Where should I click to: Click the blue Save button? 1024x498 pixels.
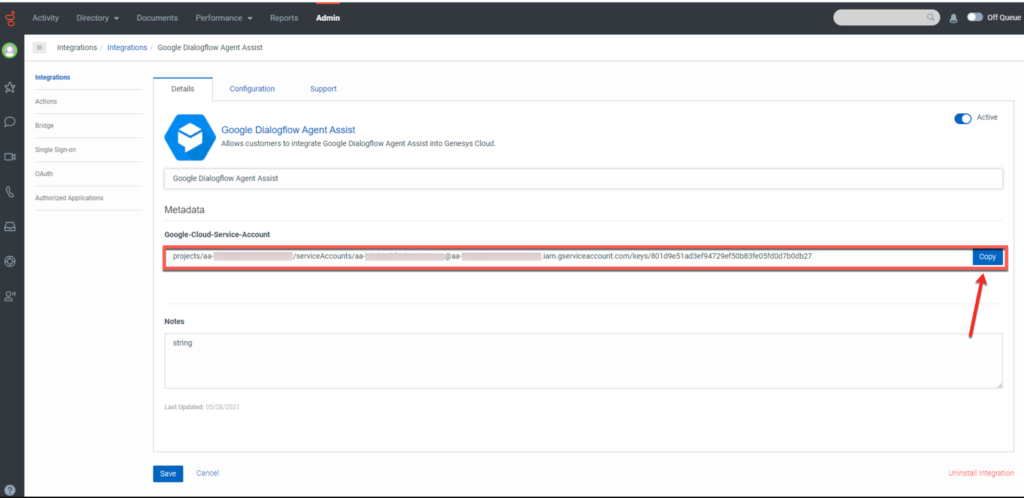point(168,473)
